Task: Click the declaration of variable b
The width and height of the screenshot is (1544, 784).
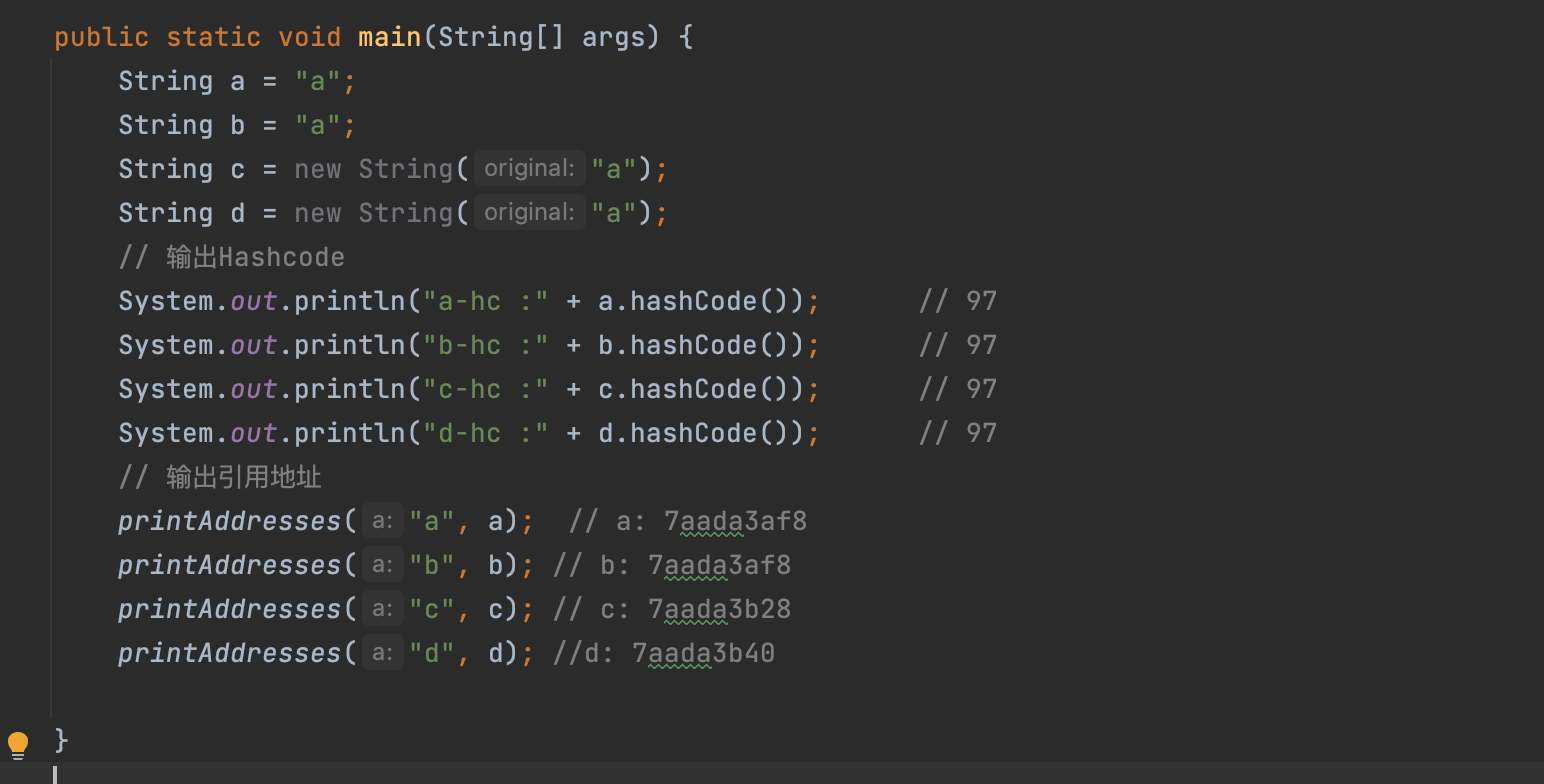Action: tap(237, 125)
